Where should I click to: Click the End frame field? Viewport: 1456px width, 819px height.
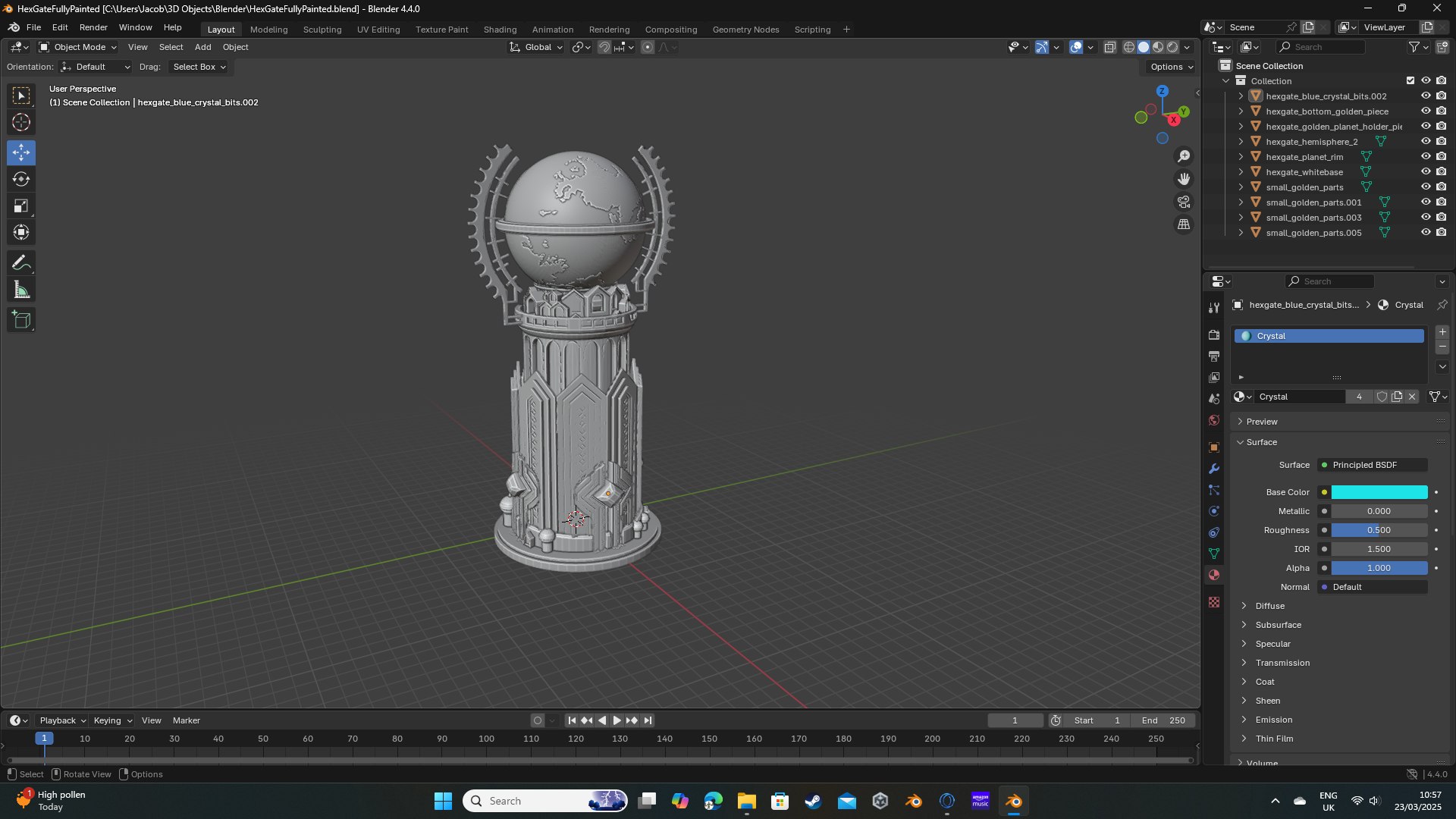1163,720
